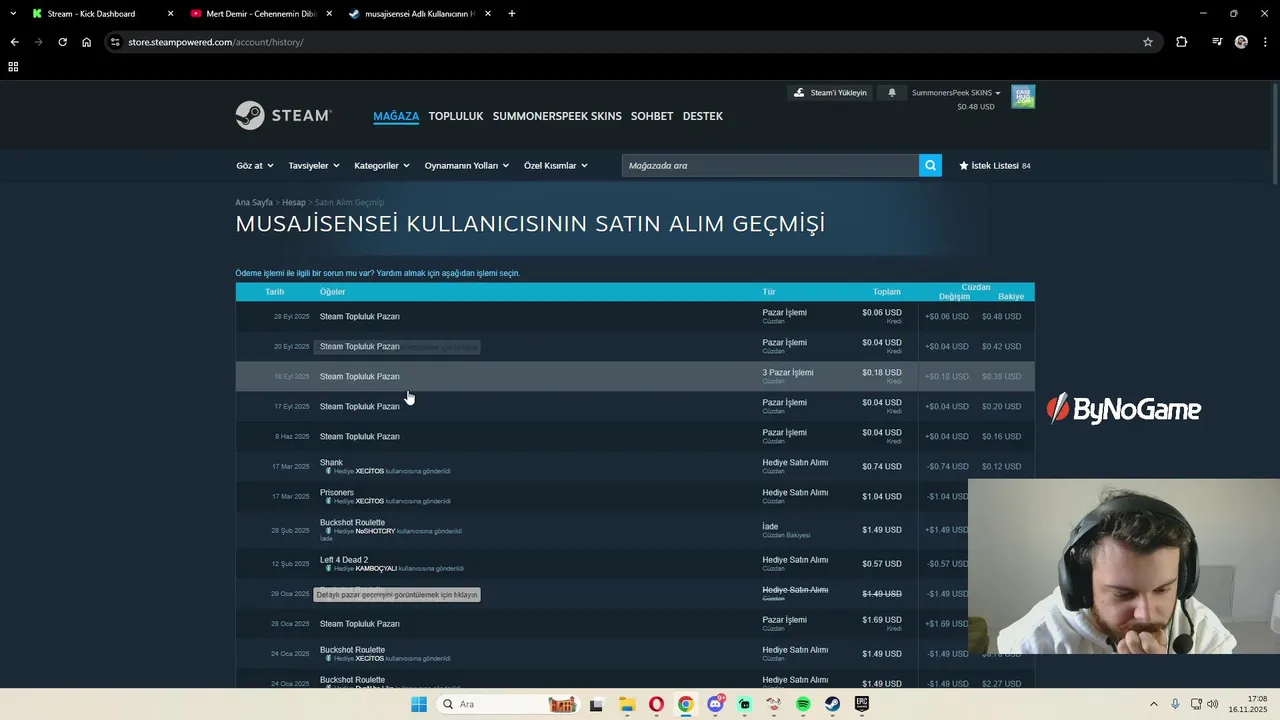
Task: Open volume control in system tray
Action: [1213, 704]
